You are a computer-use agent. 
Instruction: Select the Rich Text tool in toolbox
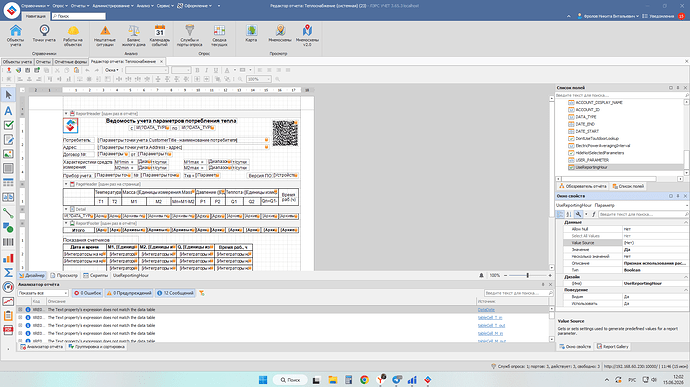point(8,140)
